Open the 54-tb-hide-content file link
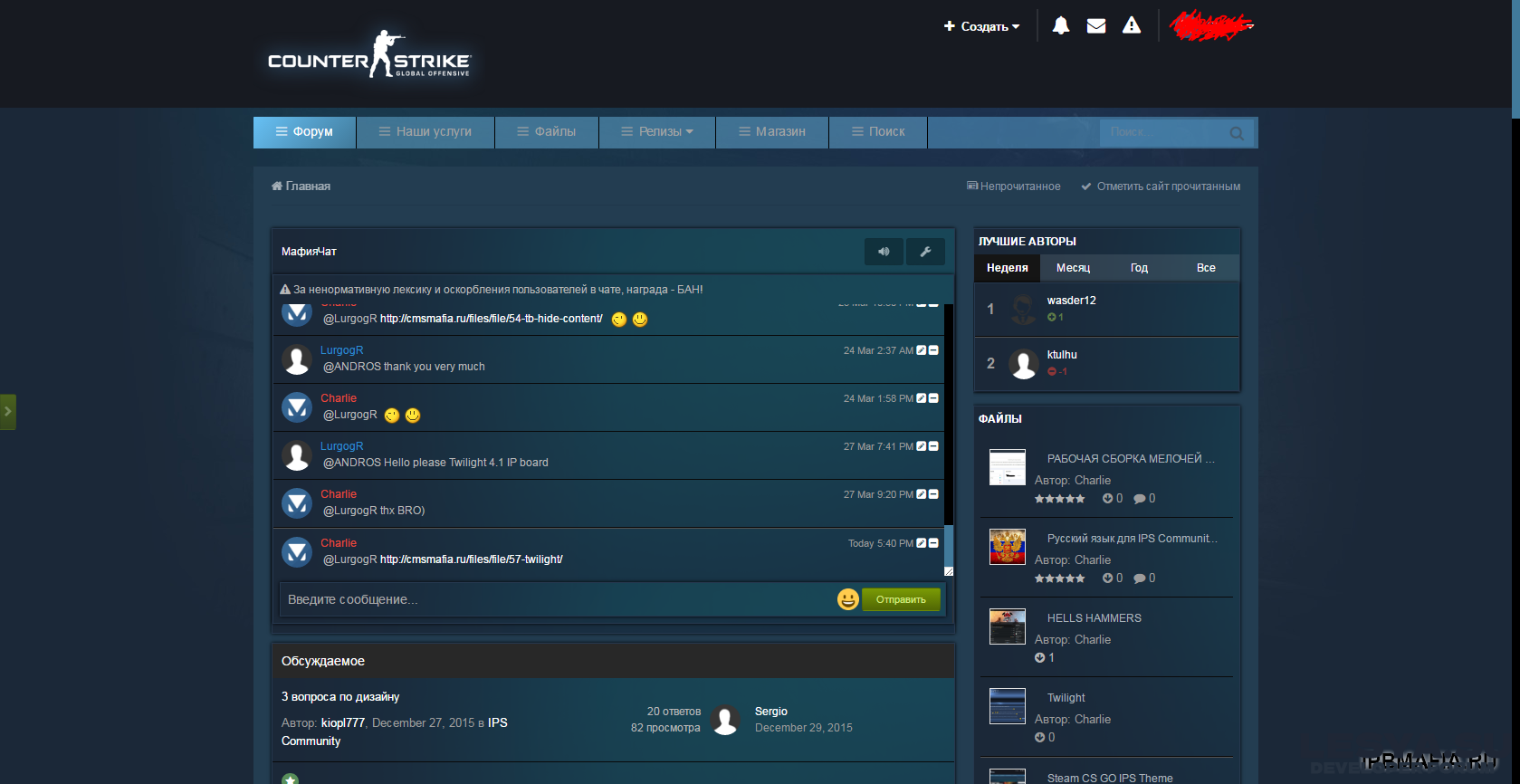Screen dimensions: 1520x784 (x=492, y=319)
